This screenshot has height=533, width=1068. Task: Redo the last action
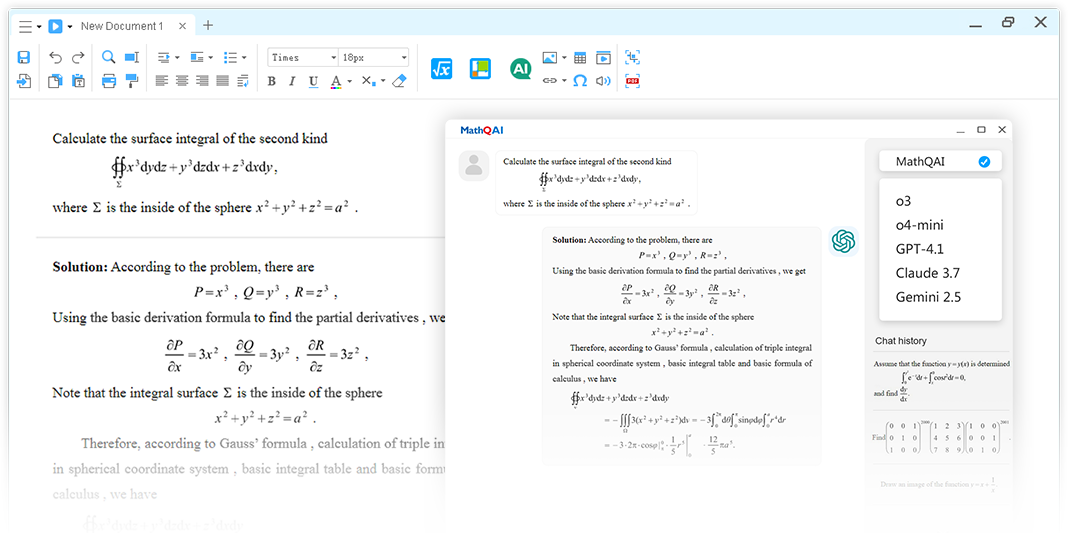pyautogui.click(x=78, y=58)
